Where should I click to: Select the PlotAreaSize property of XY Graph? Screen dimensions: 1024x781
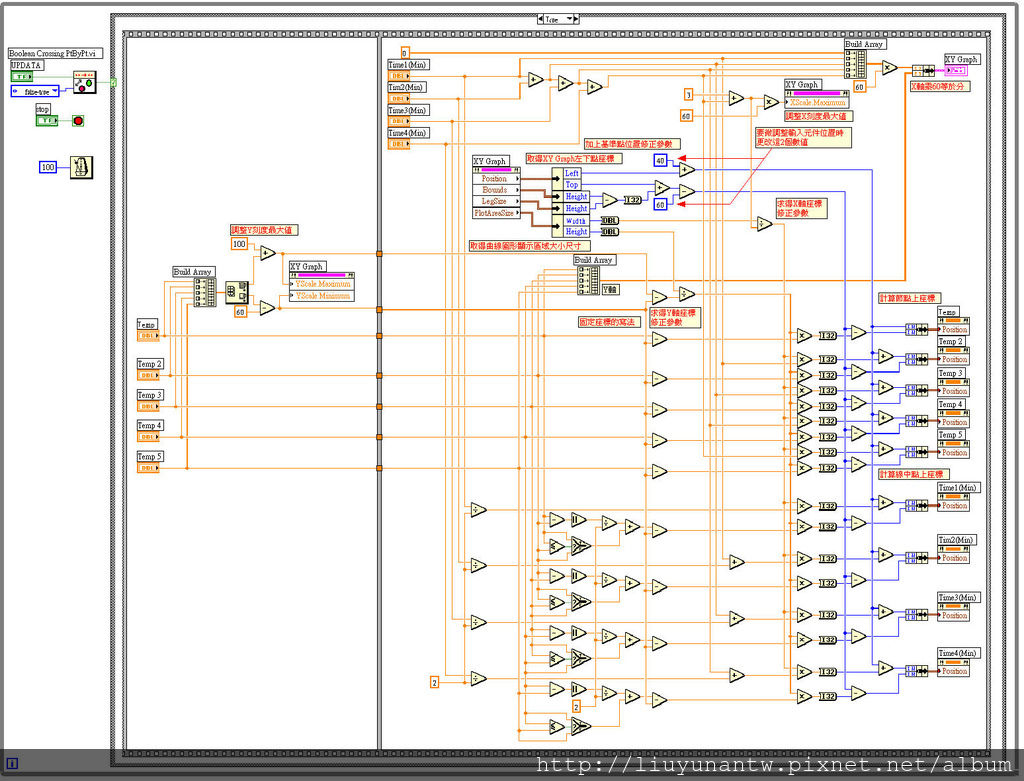496,213
